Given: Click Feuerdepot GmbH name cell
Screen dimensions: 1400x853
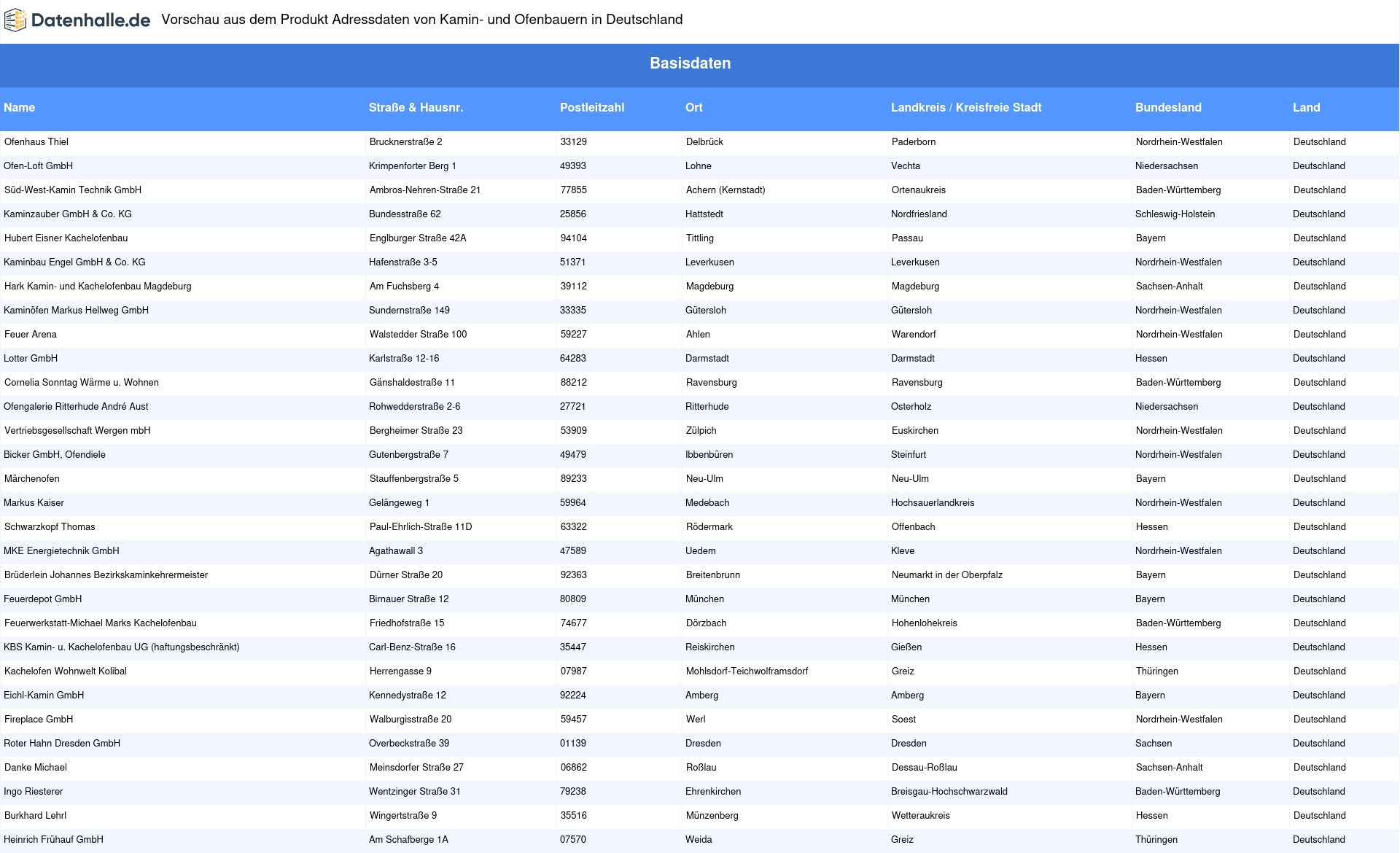Looking at the screenshot, I should click(x=43, y=599).
